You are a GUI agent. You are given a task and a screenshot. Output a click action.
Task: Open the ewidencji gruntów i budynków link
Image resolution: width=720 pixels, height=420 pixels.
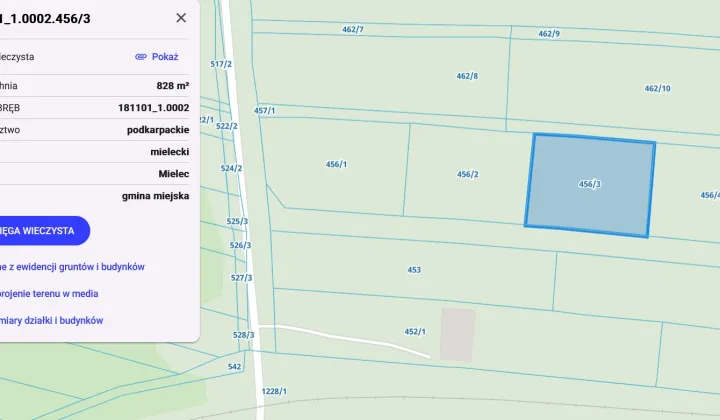[72, 267]
